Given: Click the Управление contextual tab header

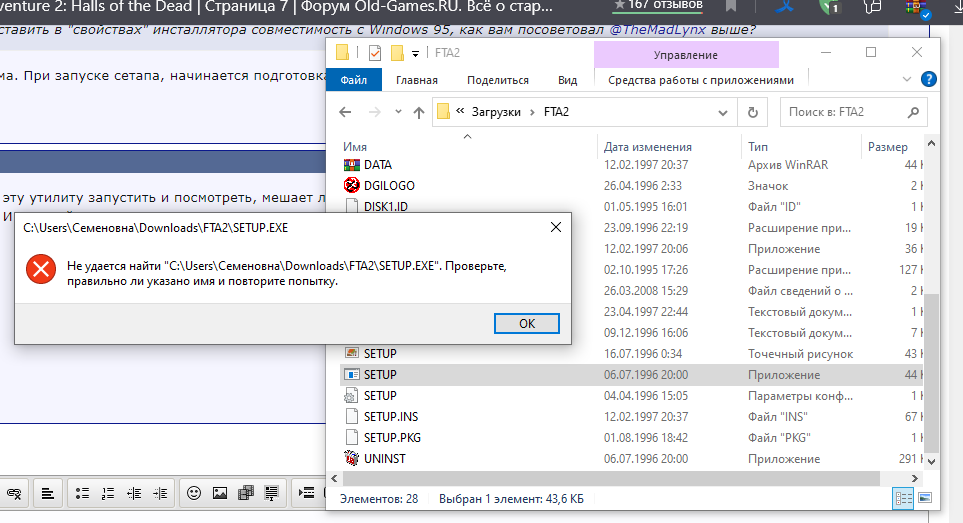Looking at the screenshot, I should point(686,55).
